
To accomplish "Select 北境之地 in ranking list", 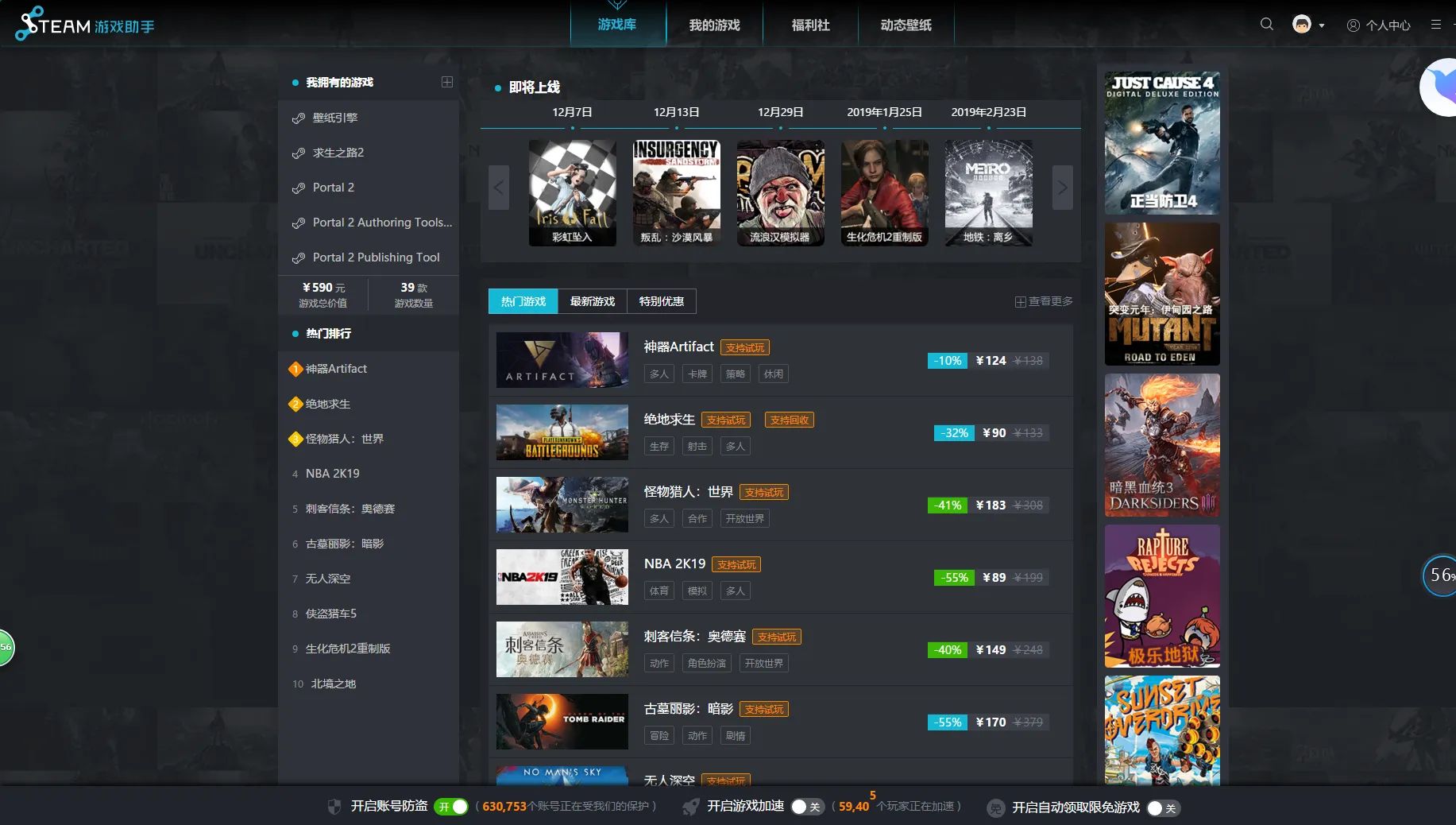I will point(369,684).
